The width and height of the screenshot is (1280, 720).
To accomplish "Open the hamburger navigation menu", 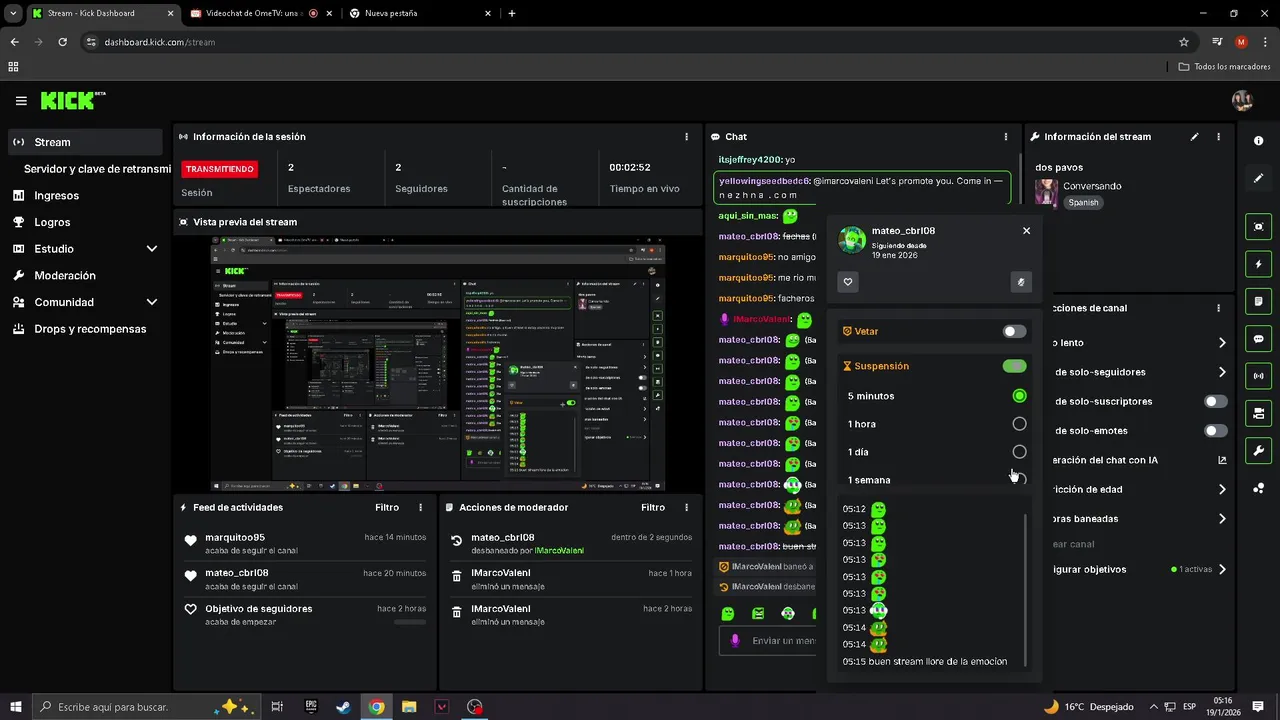I will 21,101.
